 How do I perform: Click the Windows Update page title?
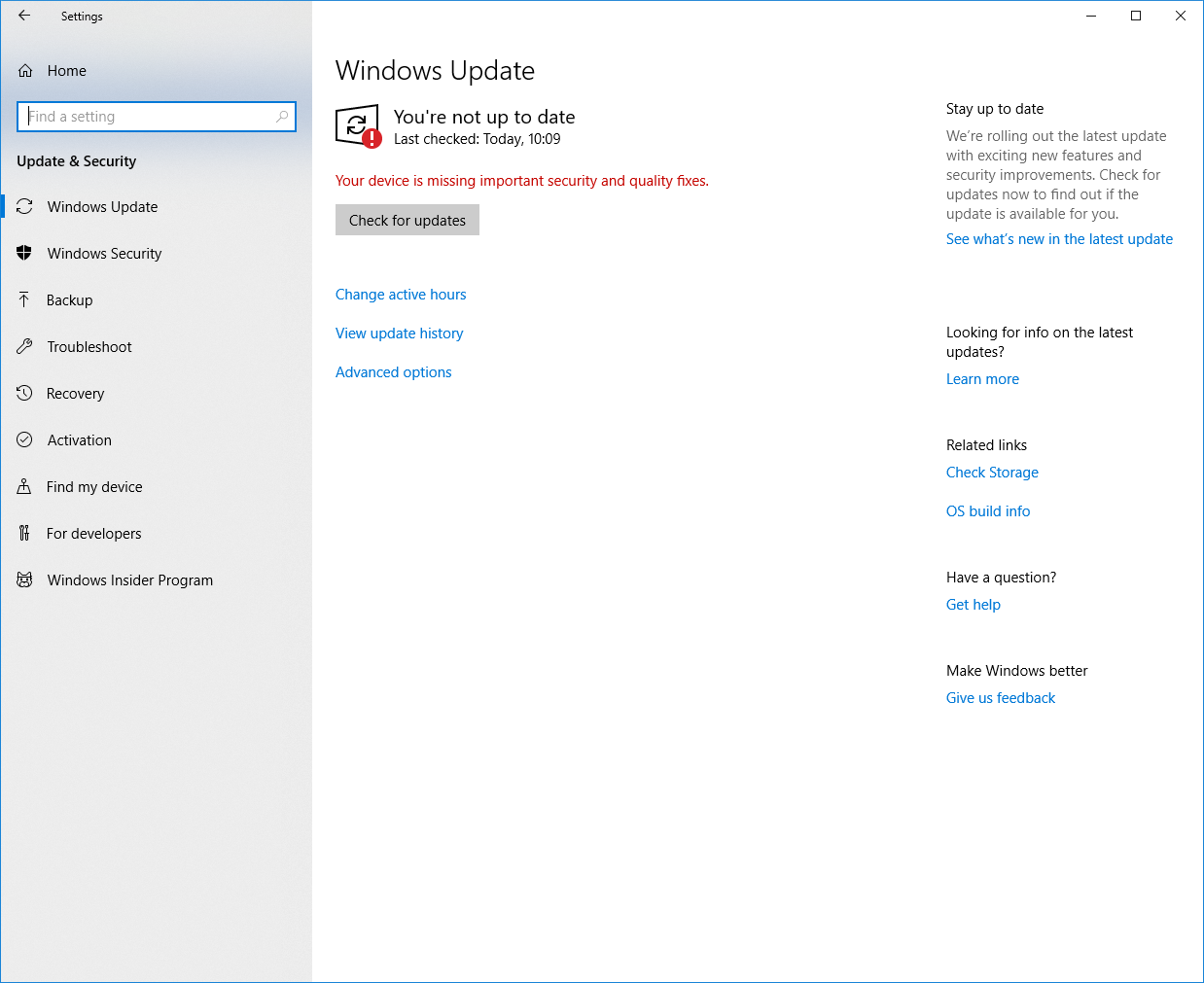pos(435,71)
